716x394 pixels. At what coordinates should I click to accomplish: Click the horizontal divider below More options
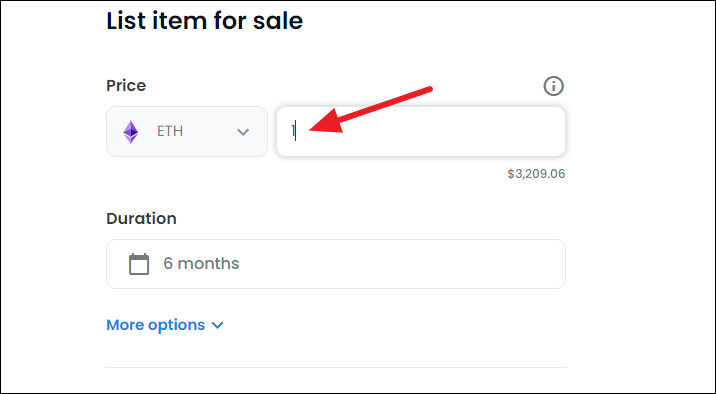pos(336,367)
